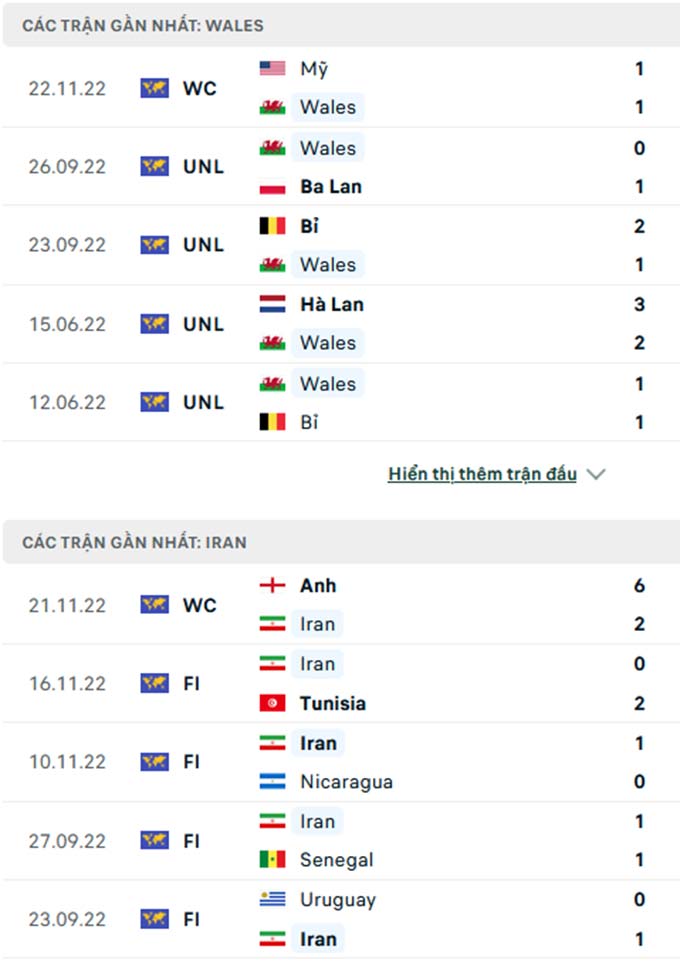Viewport: 680px width, 970px height.
Task: Click the Netherlands flag beside Hà Lan
Action: click(272, 304)
